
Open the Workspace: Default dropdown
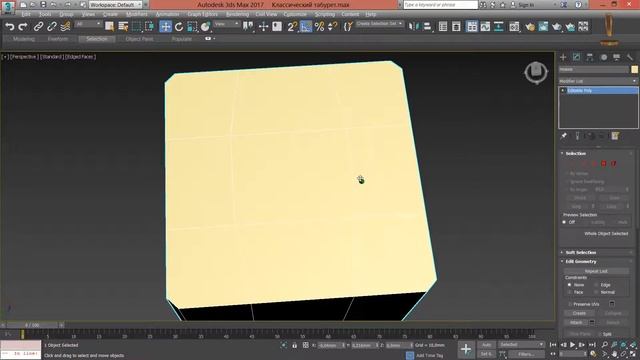coord(115,5)
